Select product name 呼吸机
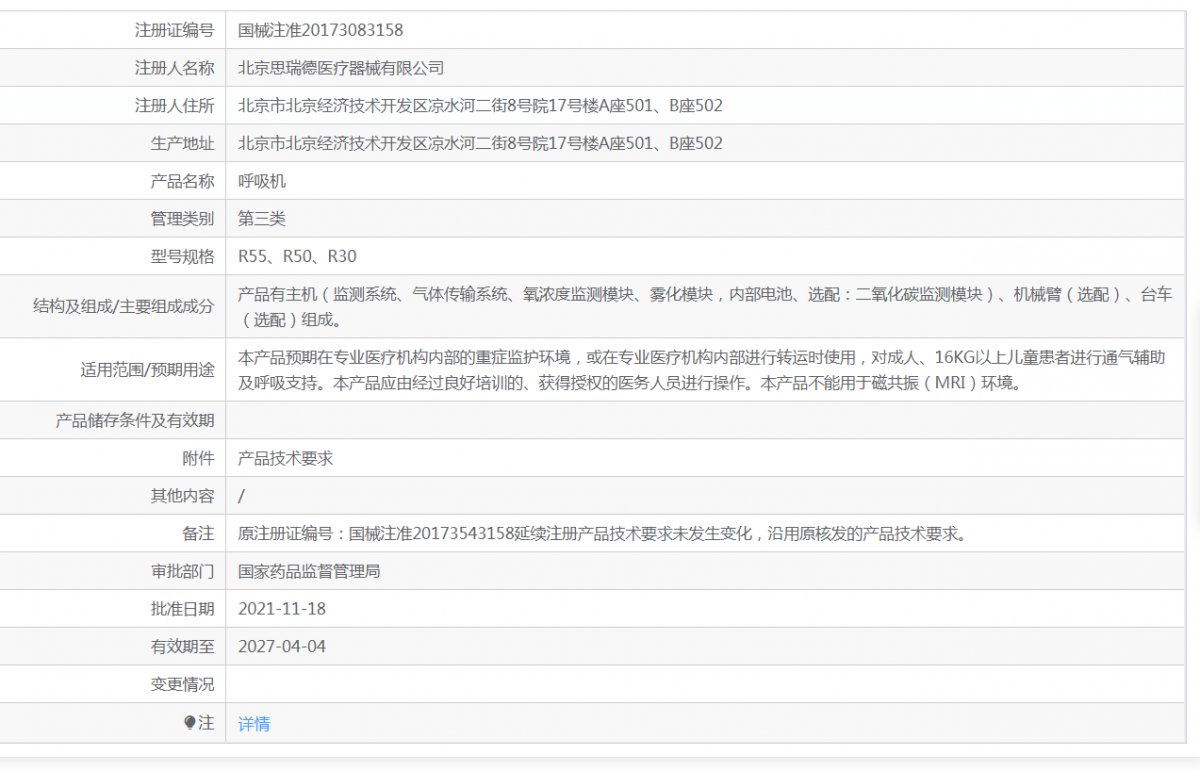Screen dimensions: 1200x771 [x=262, y=181]
